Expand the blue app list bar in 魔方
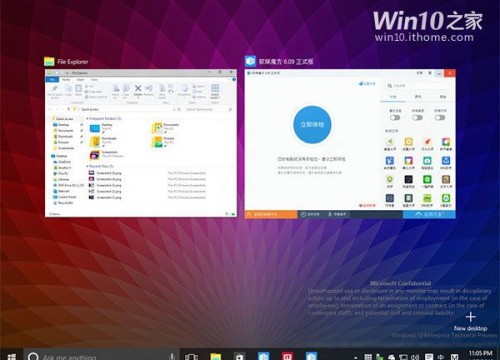 [429, 214]
